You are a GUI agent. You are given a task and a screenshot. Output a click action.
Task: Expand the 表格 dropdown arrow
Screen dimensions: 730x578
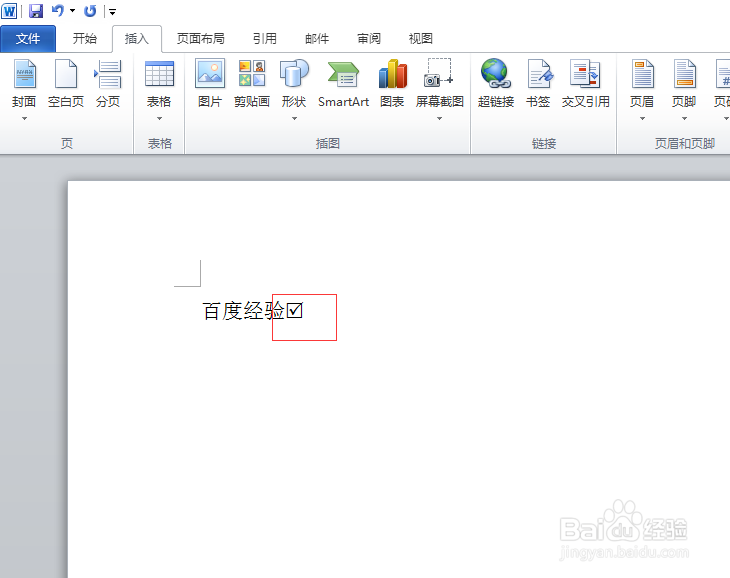(159, 119)
